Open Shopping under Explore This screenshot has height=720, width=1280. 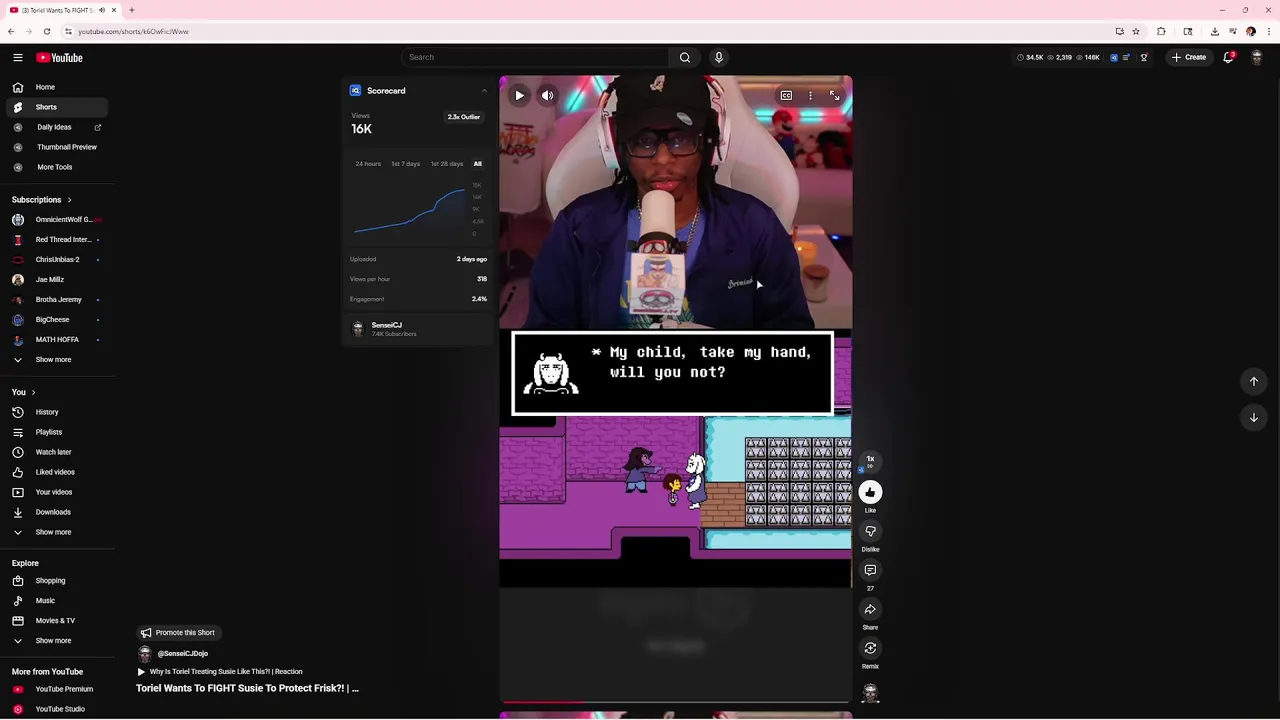tap(58, 581)
